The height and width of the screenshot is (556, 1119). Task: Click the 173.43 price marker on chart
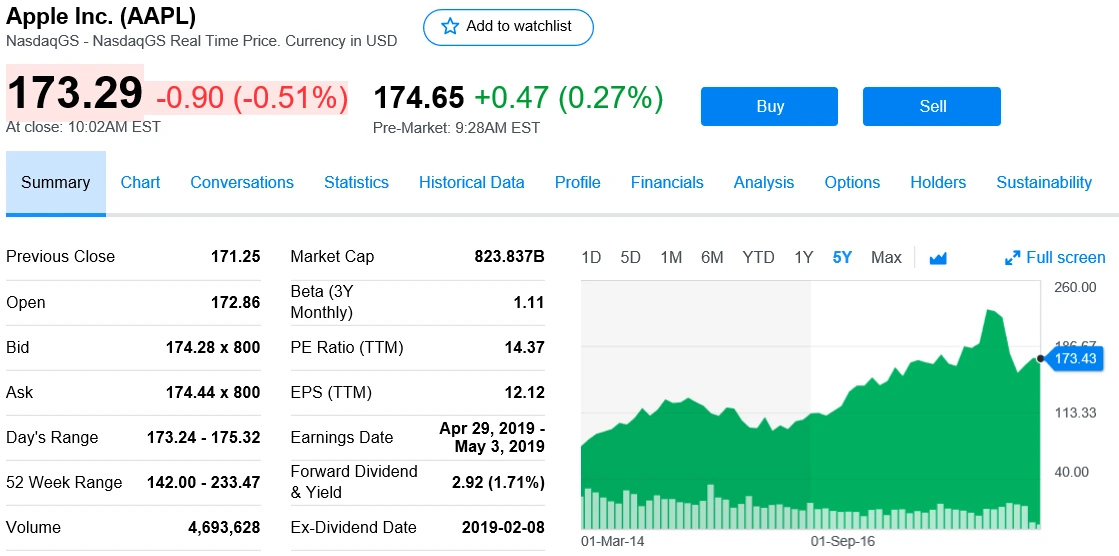click(1075, 358)
